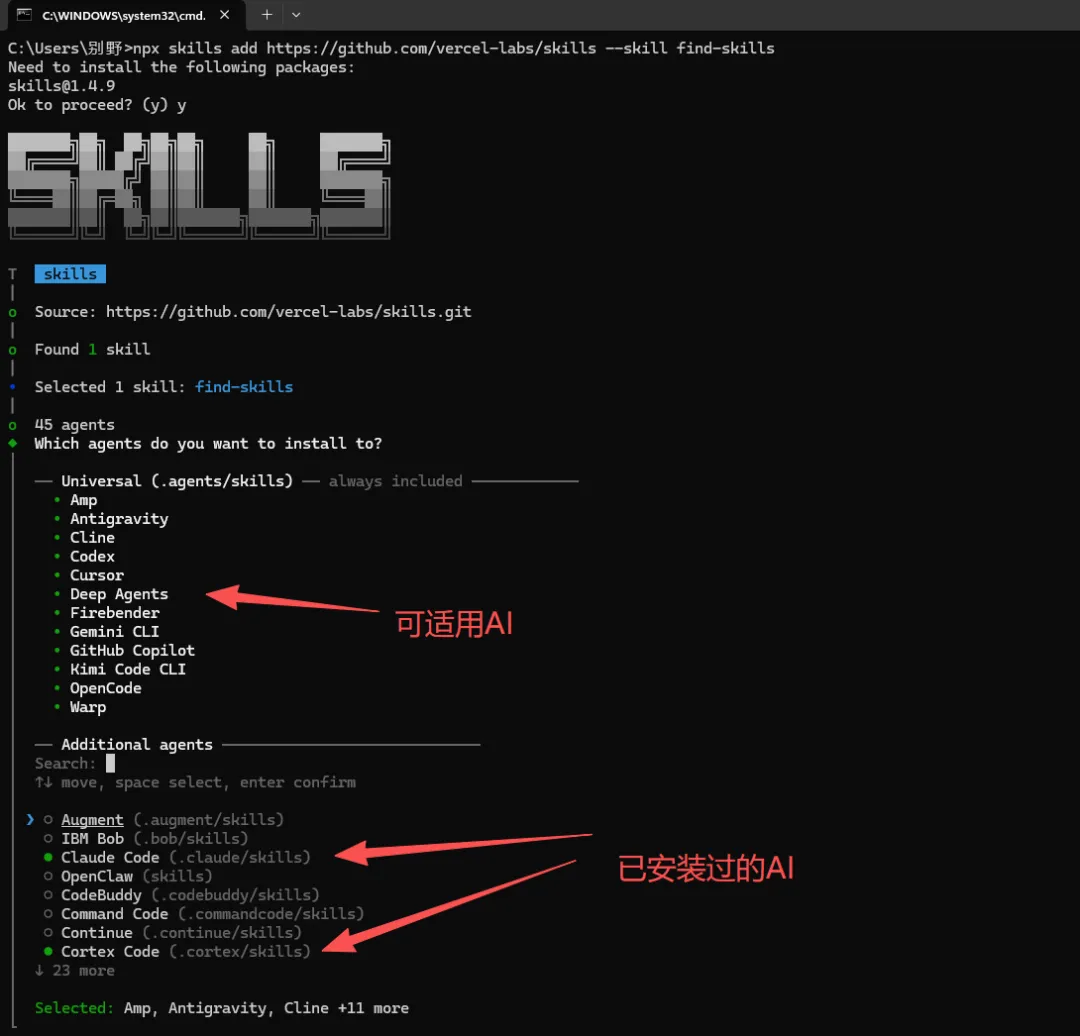The height and width of the screenshot is (1036, 1080).
Task: Click the 'Firebender' universal agent entry
Action: pyautogui.click(x=115, y=613)
